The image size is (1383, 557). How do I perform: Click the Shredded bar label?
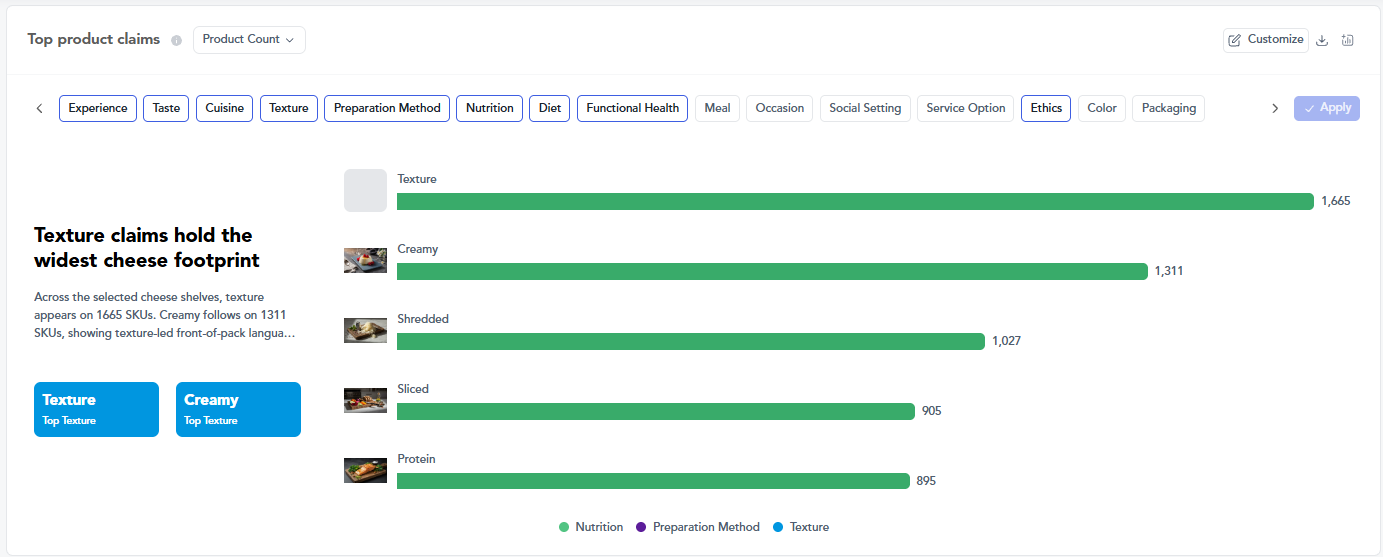coord(423,319)
